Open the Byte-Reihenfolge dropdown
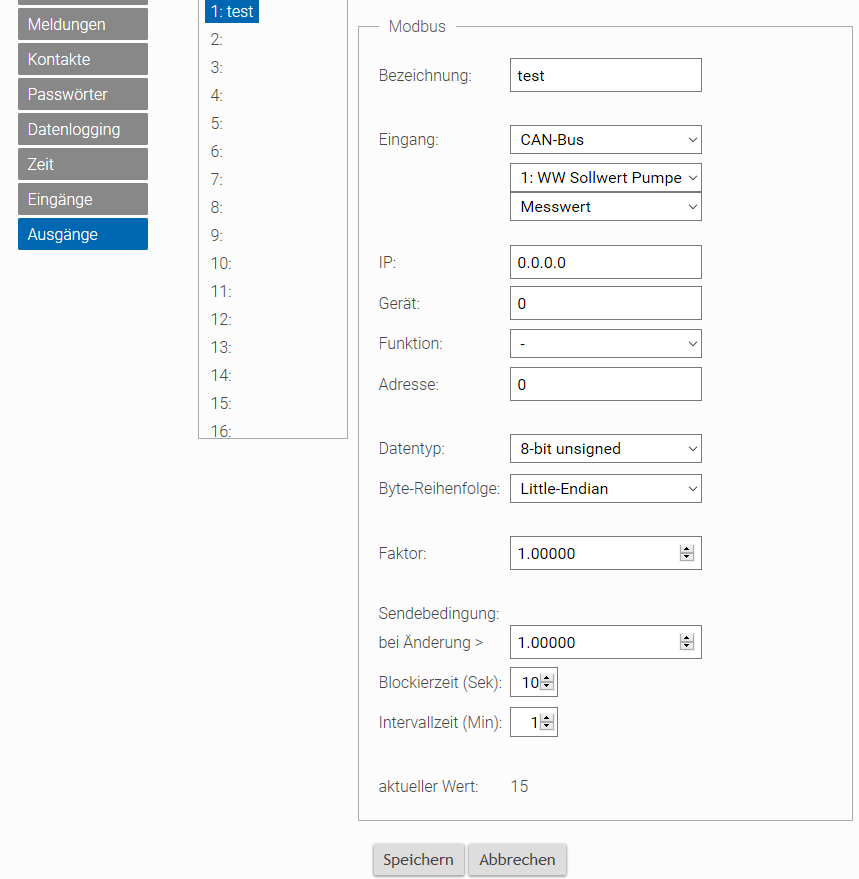The image size is (859, 879). (x=606, y=488)
